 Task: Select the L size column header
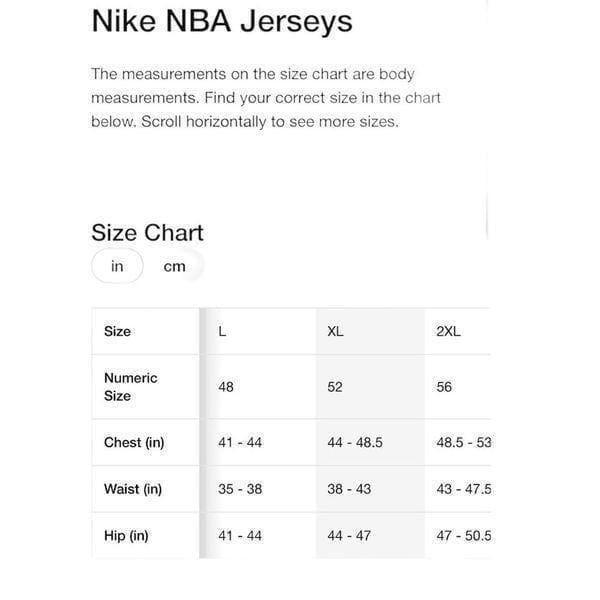pos(222,331)
